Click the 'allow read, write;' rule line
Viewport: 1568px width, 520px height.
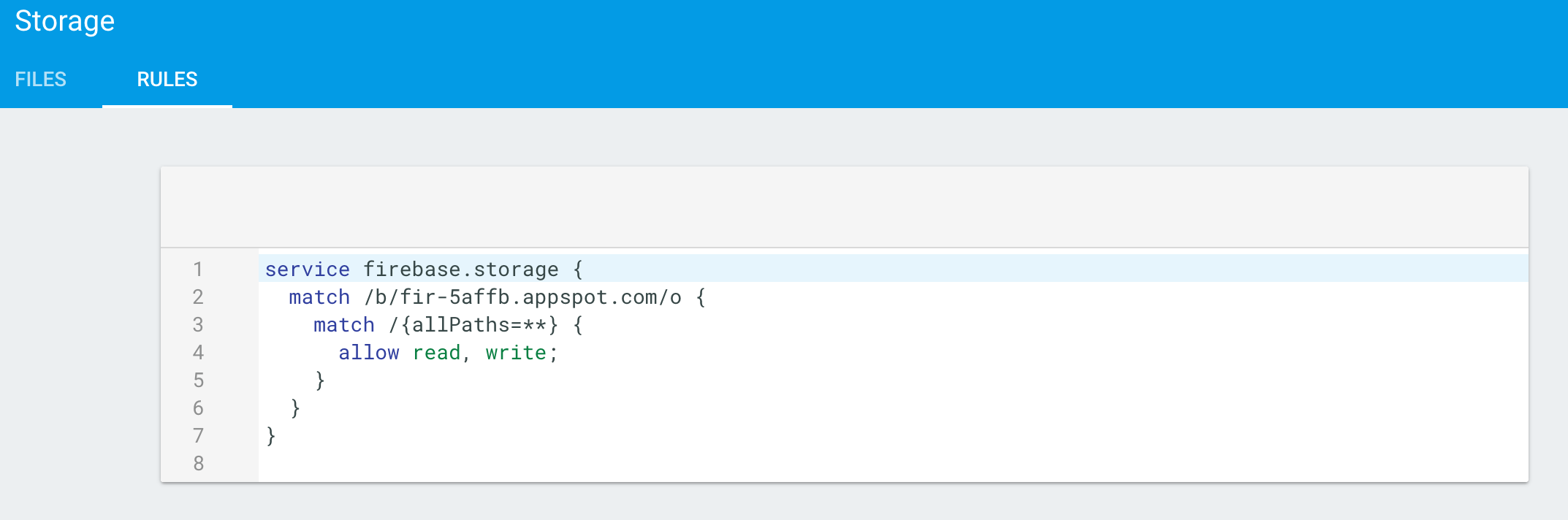448,353
